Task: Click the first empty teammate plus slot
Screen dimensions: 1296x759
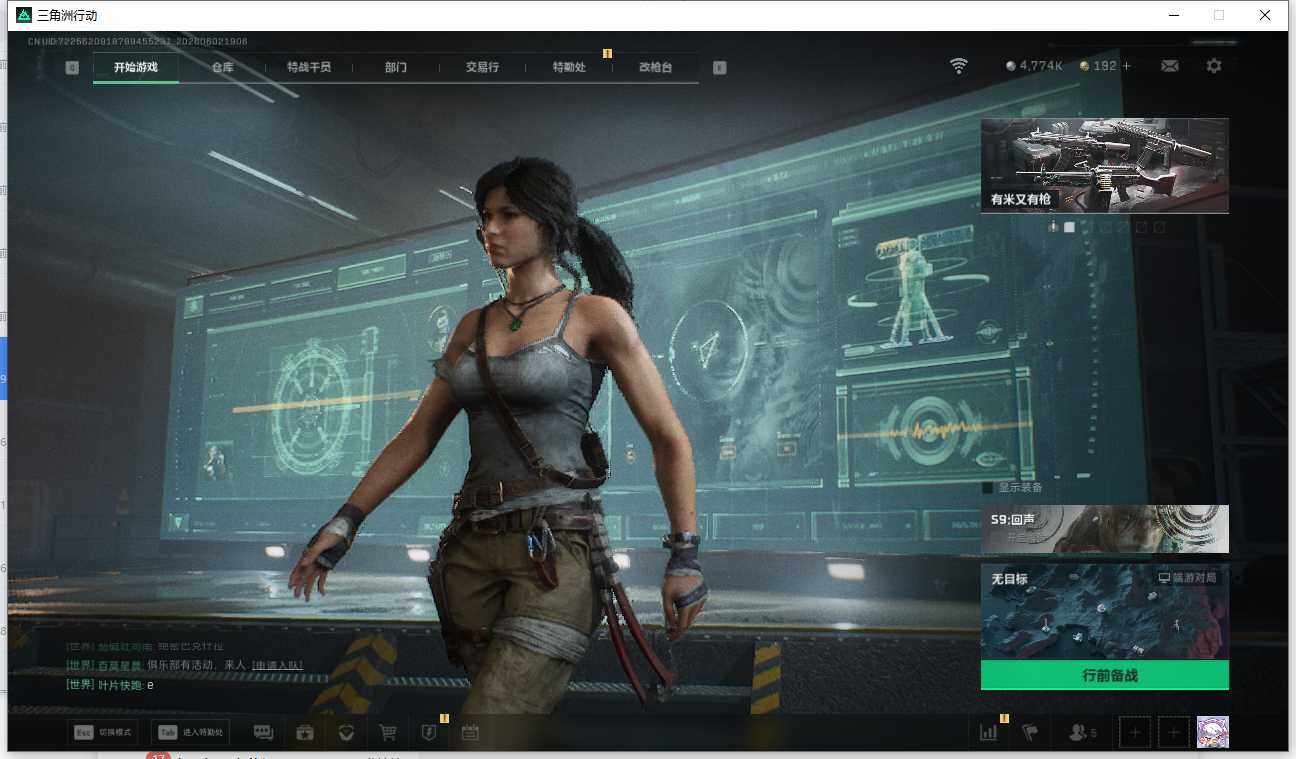Action: [x=1135, y=732]
